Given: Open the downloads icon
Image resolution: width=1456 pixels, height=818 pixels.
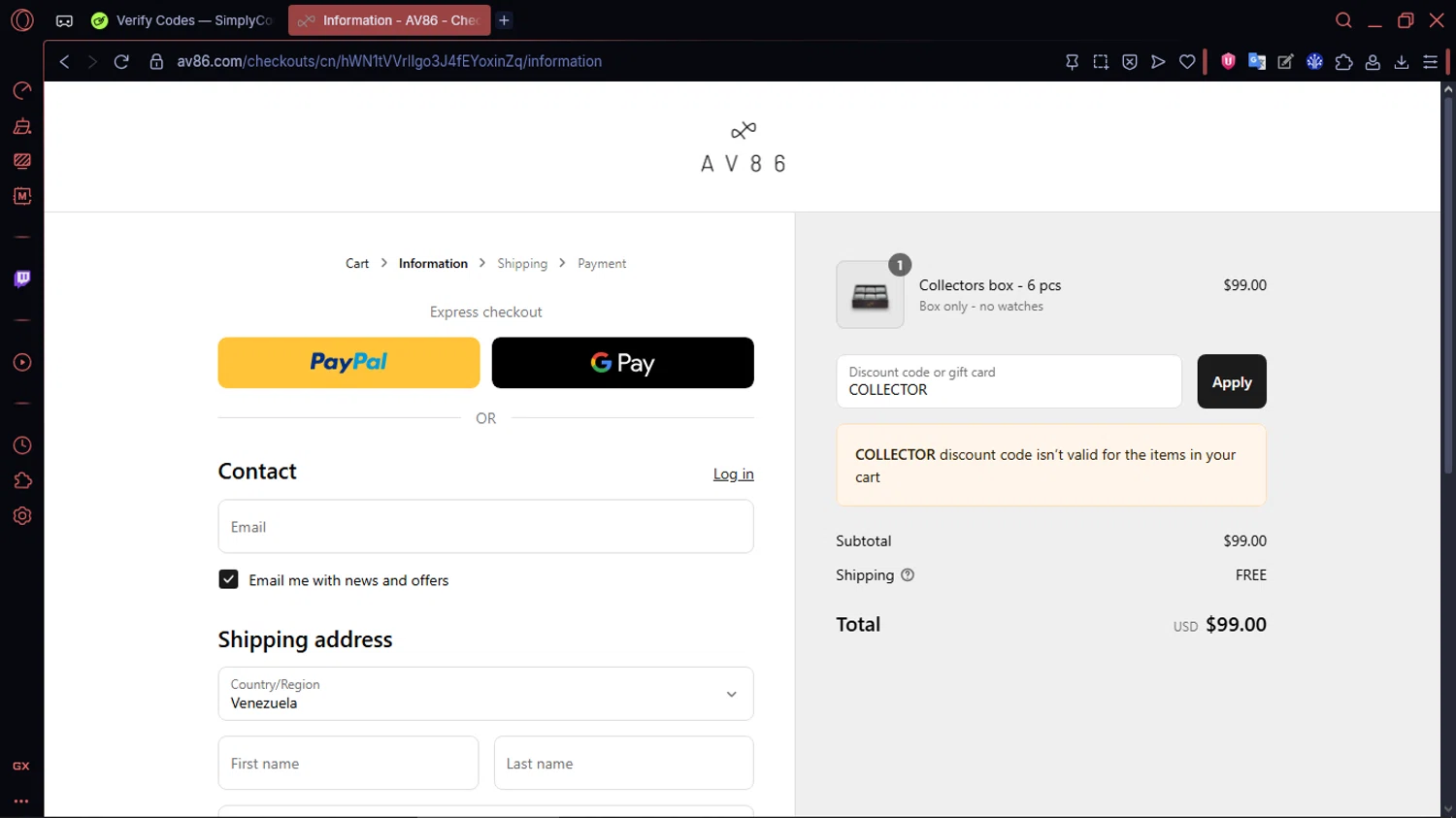Looking at the screenshot, I should [1402, 61].
